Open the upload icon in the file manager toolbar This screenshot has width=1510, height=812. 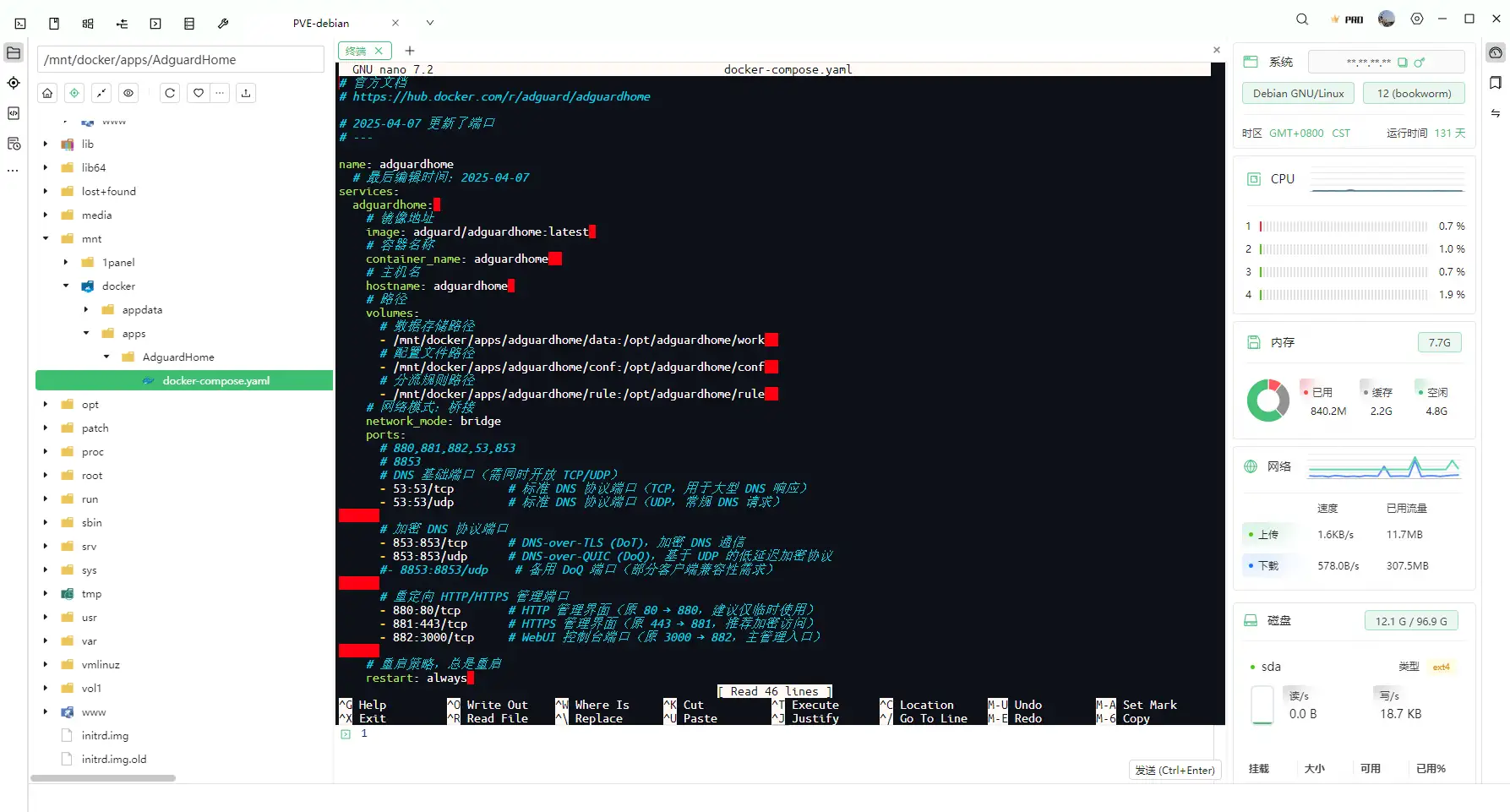click(x=245, y=93)
